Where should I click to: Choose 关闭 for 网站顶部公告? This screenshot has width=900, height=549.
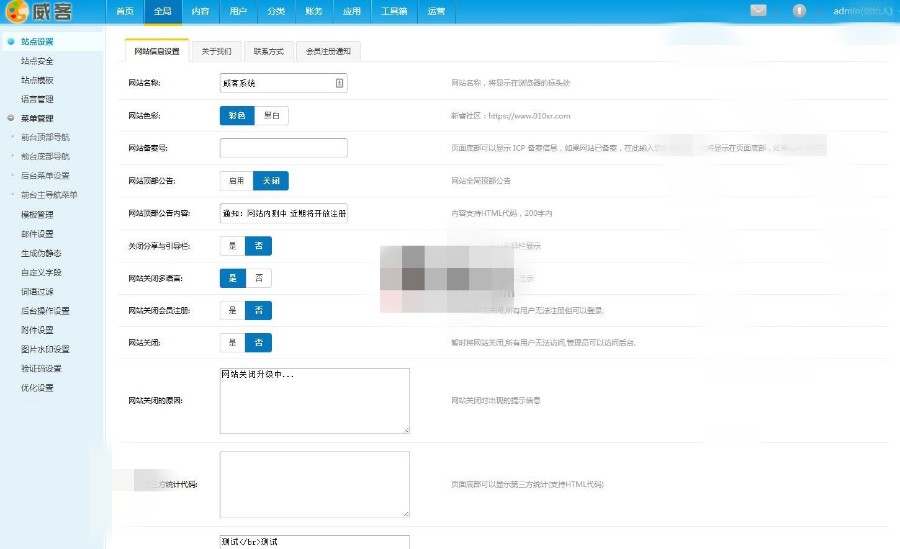[271, 180]
